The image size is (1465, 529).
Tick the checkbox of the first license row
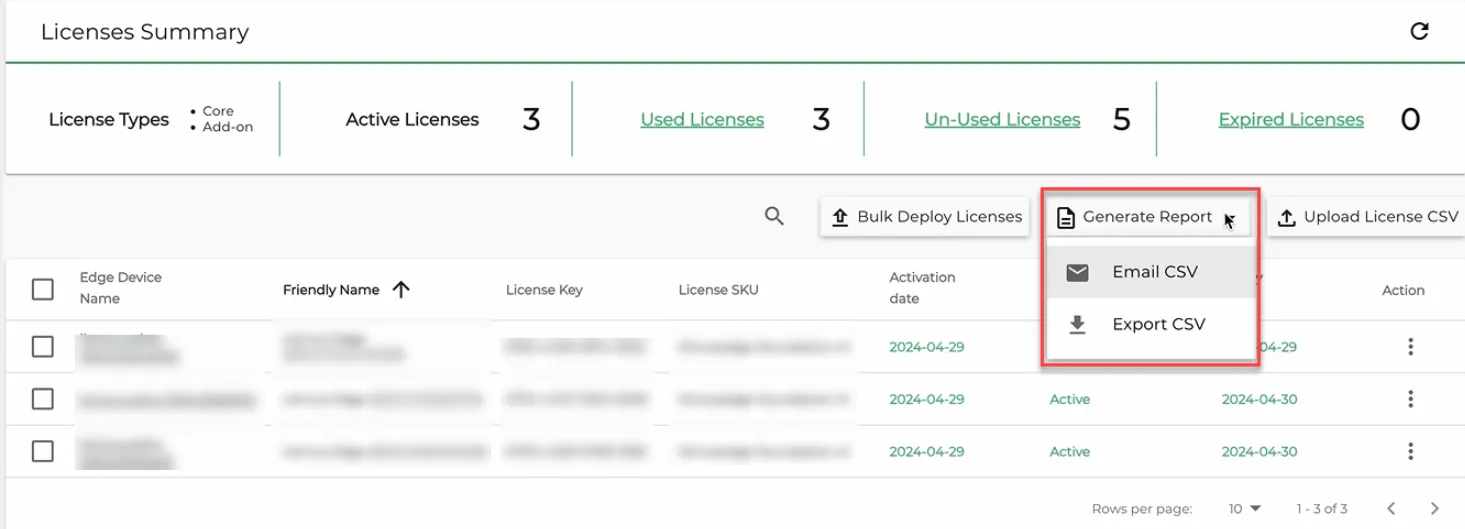(42, 346)
